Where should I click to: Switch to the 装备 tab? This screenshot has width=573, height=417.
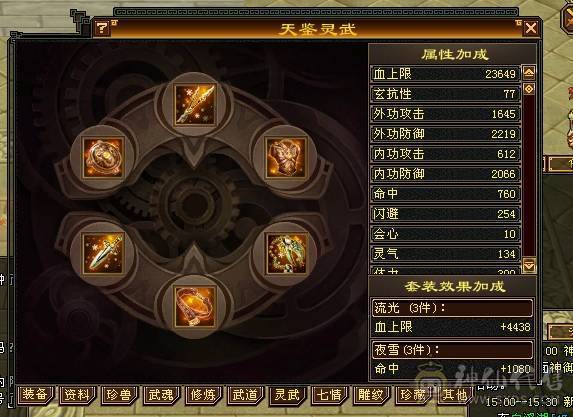tap(35, 395)
